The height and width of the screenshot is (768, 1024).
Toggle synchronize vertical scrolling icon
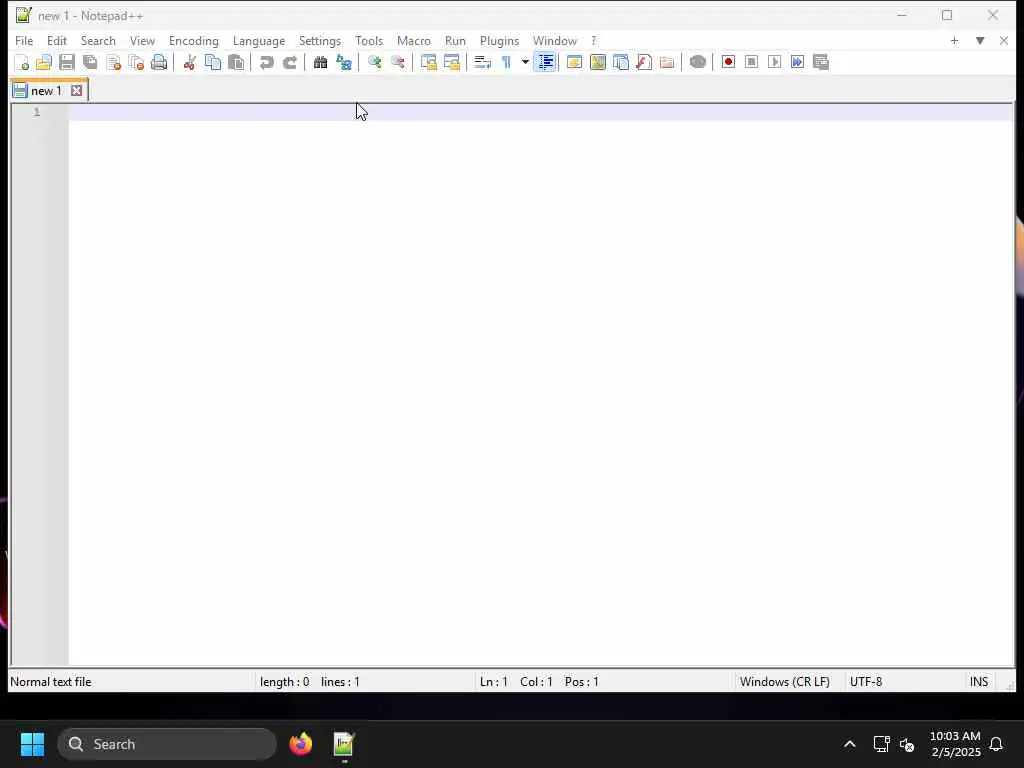pos(428,62)
